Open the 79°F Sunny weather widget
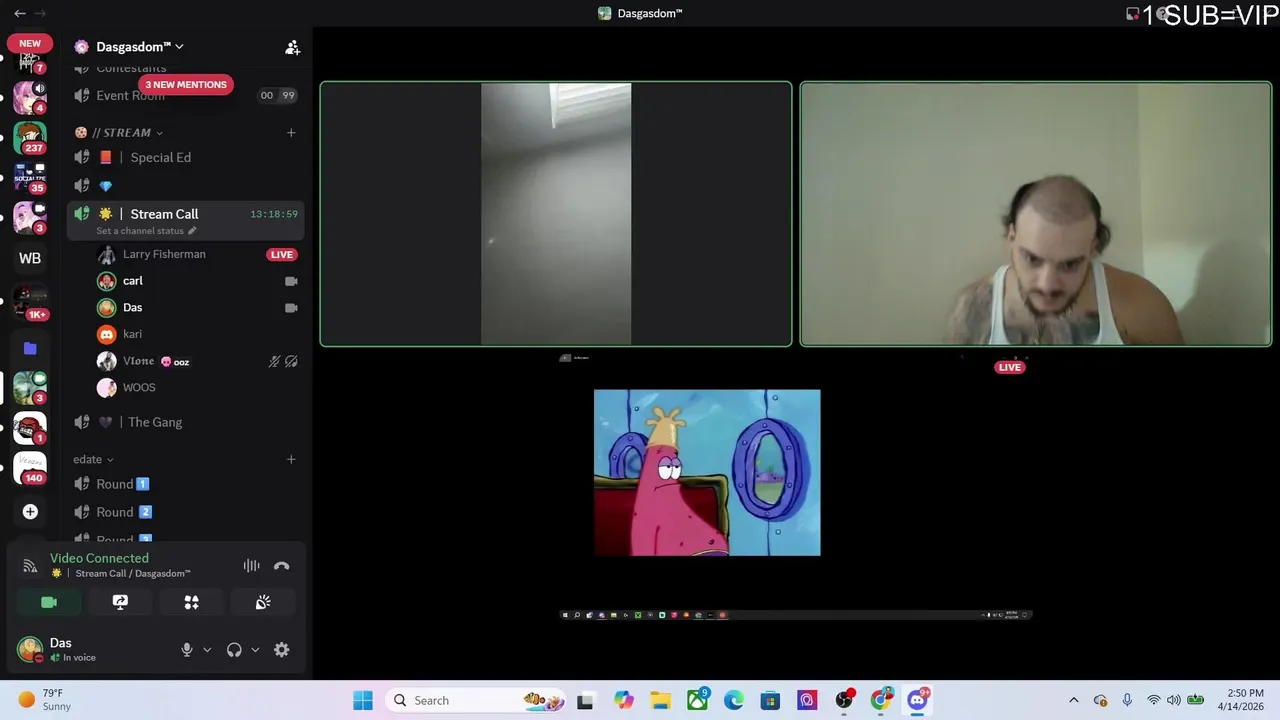The width and height of the screenshot is (1280, 720). click(45, 700)
